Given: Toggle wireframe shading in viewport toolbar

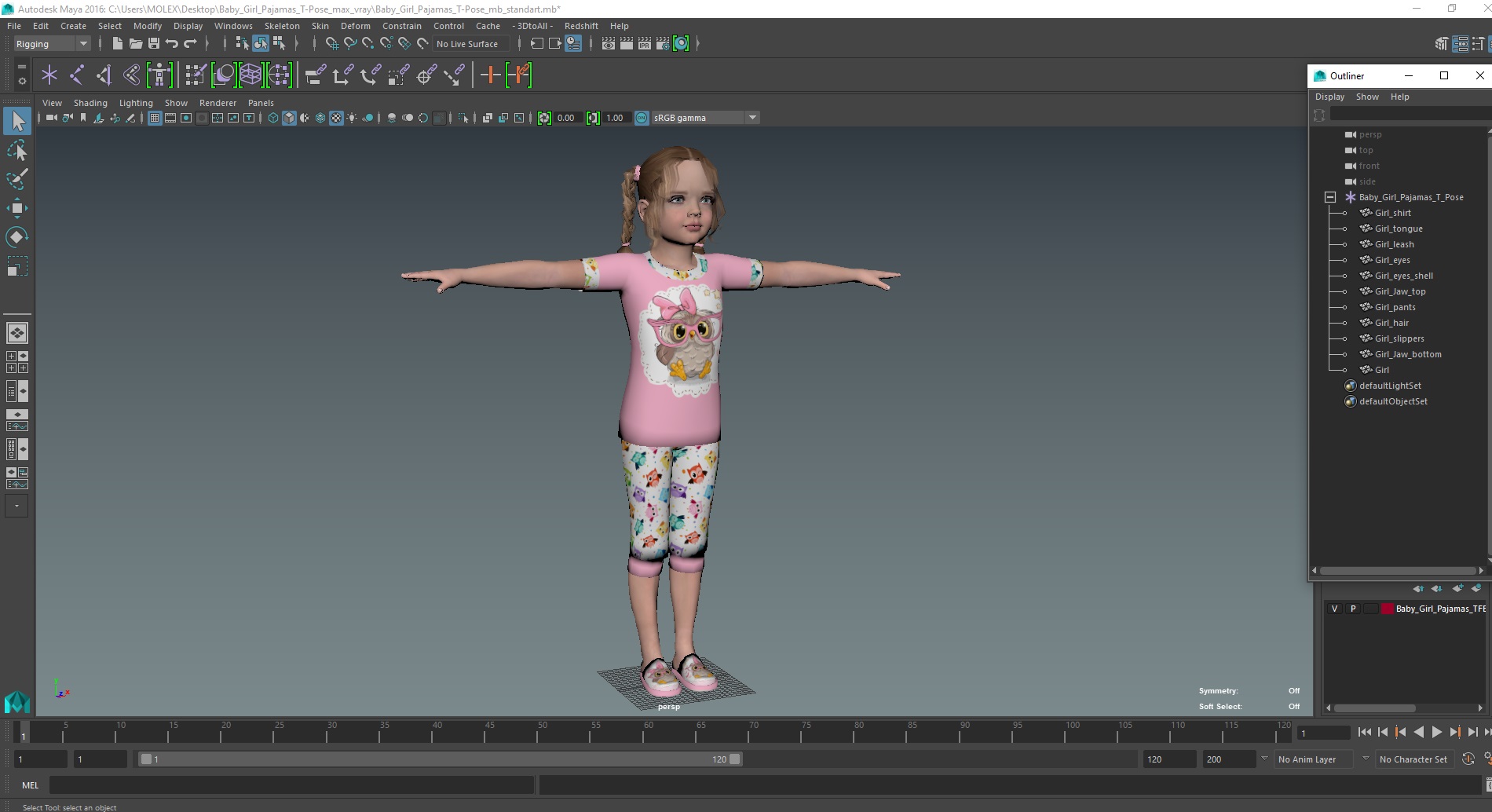Looking at the screenshot, I should point(273,118).
